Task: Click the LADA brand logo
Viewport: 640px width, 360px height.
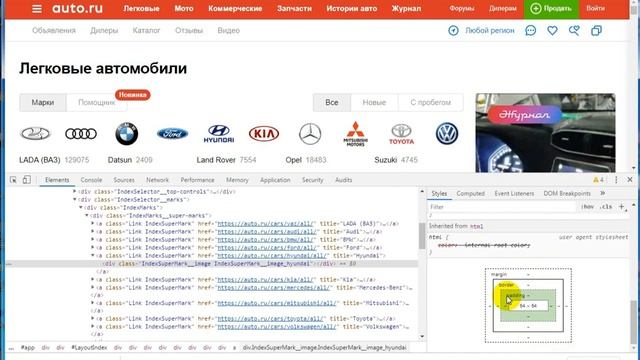Action: (36, 133)
